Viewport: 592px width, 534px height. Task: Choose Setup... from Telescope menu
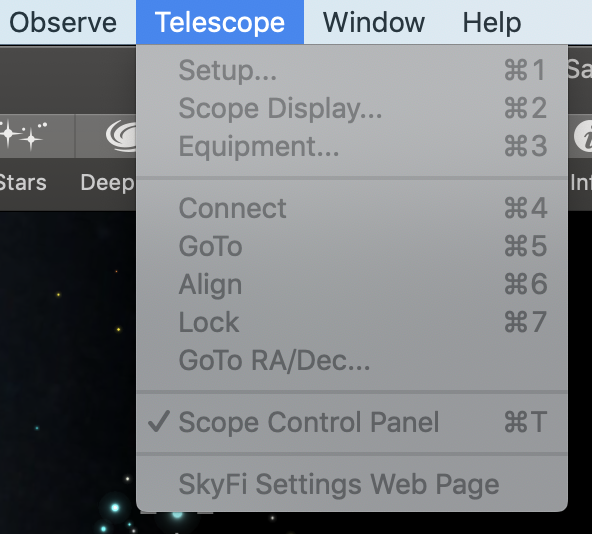point(352,70)
